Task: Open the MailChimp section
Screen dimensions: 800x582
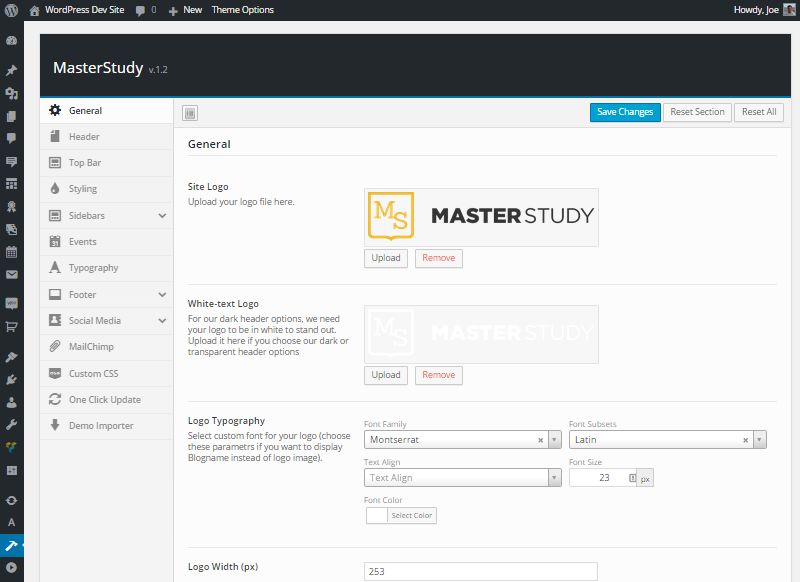Action: coord(107,347)
